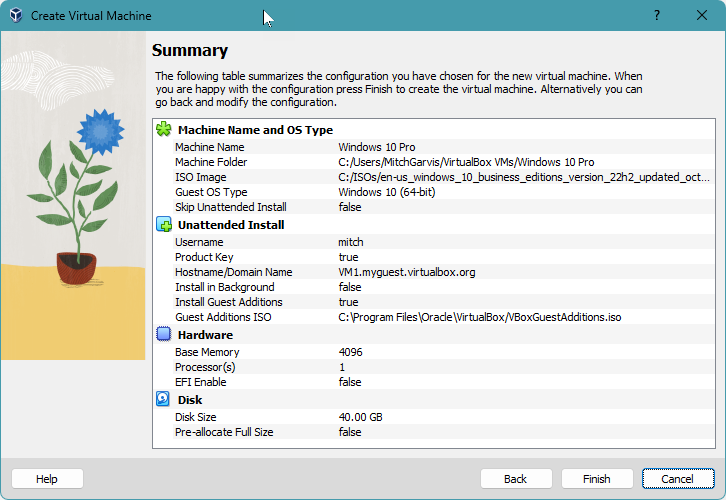Click the blue flower illustration

coord(99,128)
